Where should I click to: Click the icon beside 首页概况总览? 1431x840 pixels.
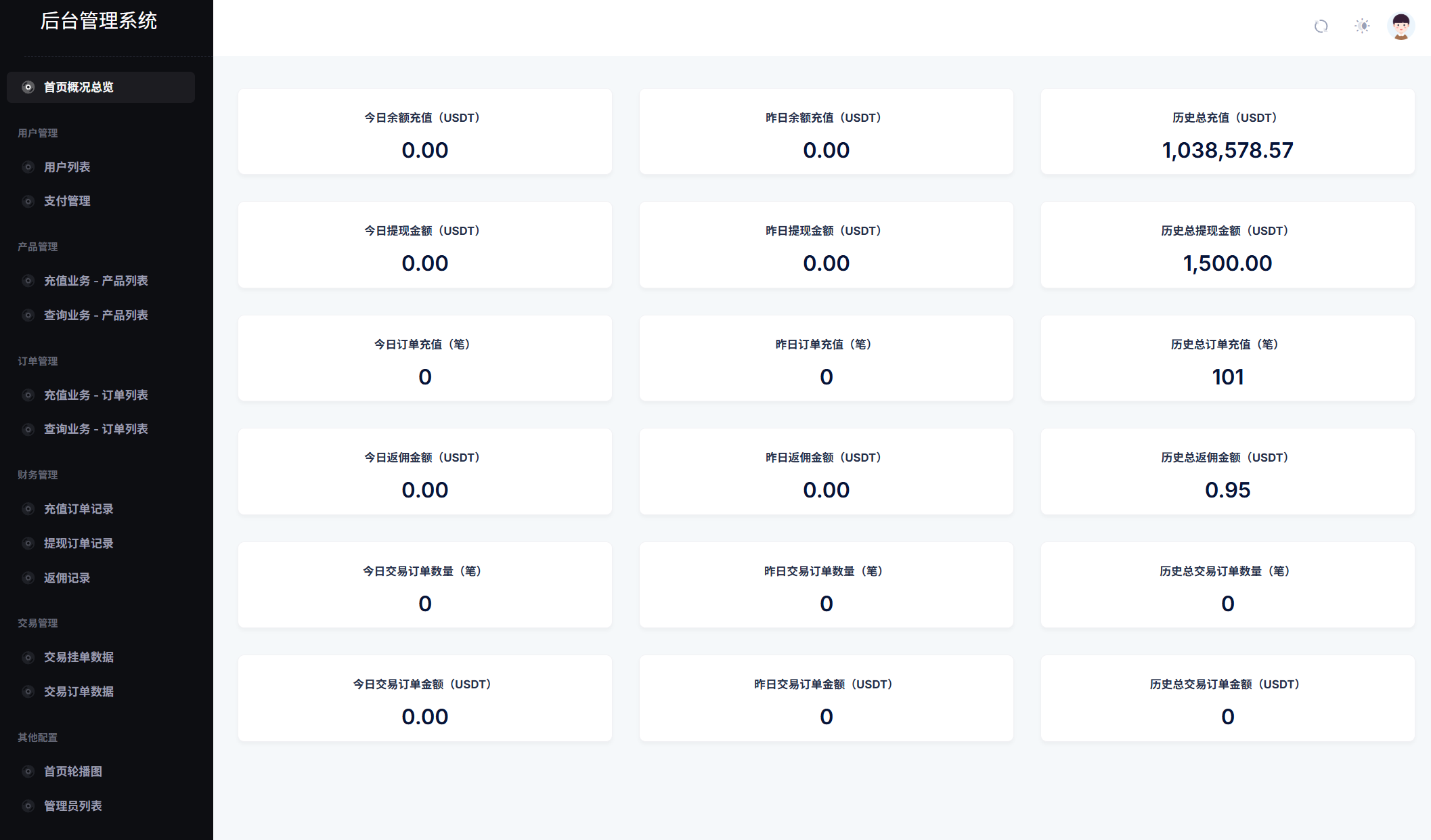28,87
